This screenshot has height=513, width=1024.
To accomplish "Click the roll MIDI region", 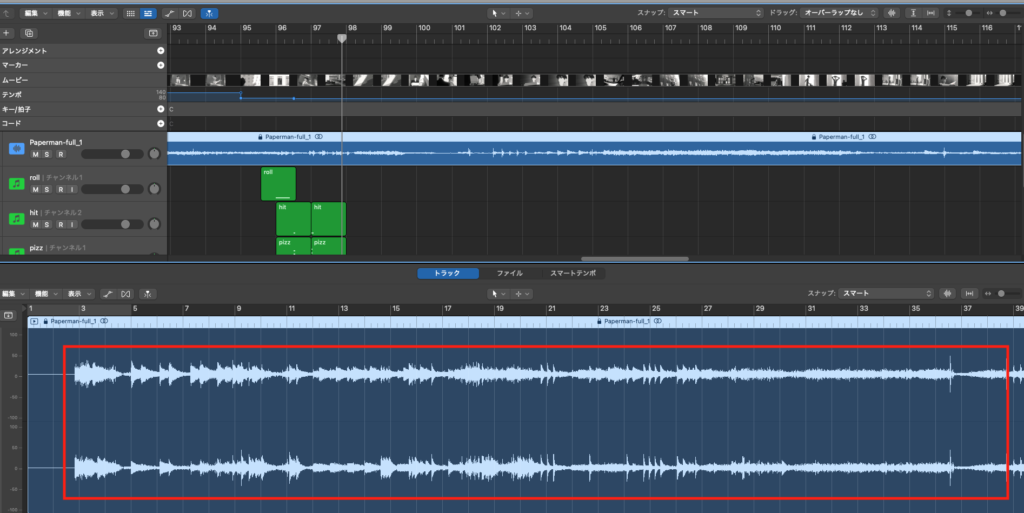I will point(278,184).
